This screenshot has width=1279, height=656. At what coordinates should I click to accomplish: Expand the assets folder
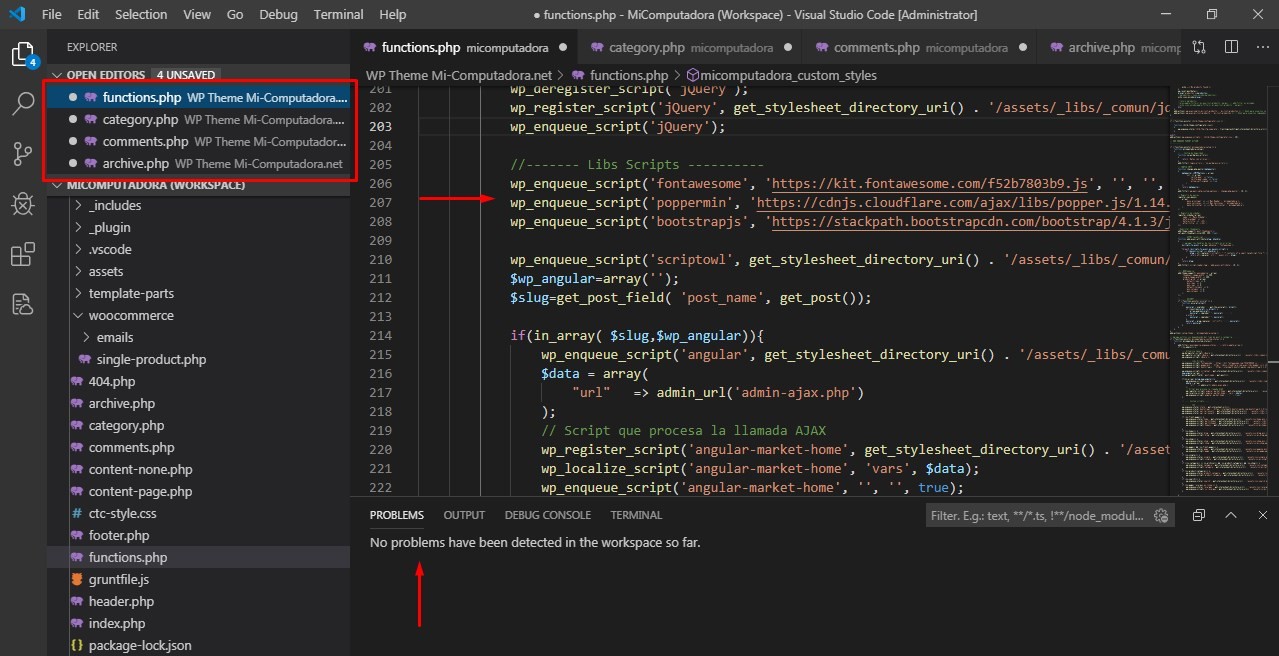tap(80, 271)
